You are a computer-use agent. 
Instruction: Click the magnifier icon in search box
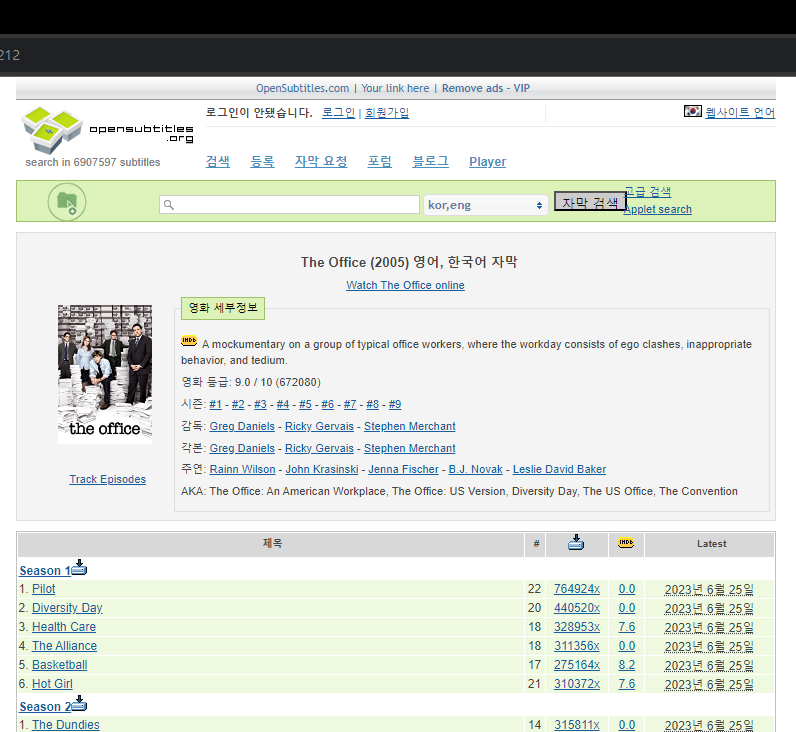(169, 205)
